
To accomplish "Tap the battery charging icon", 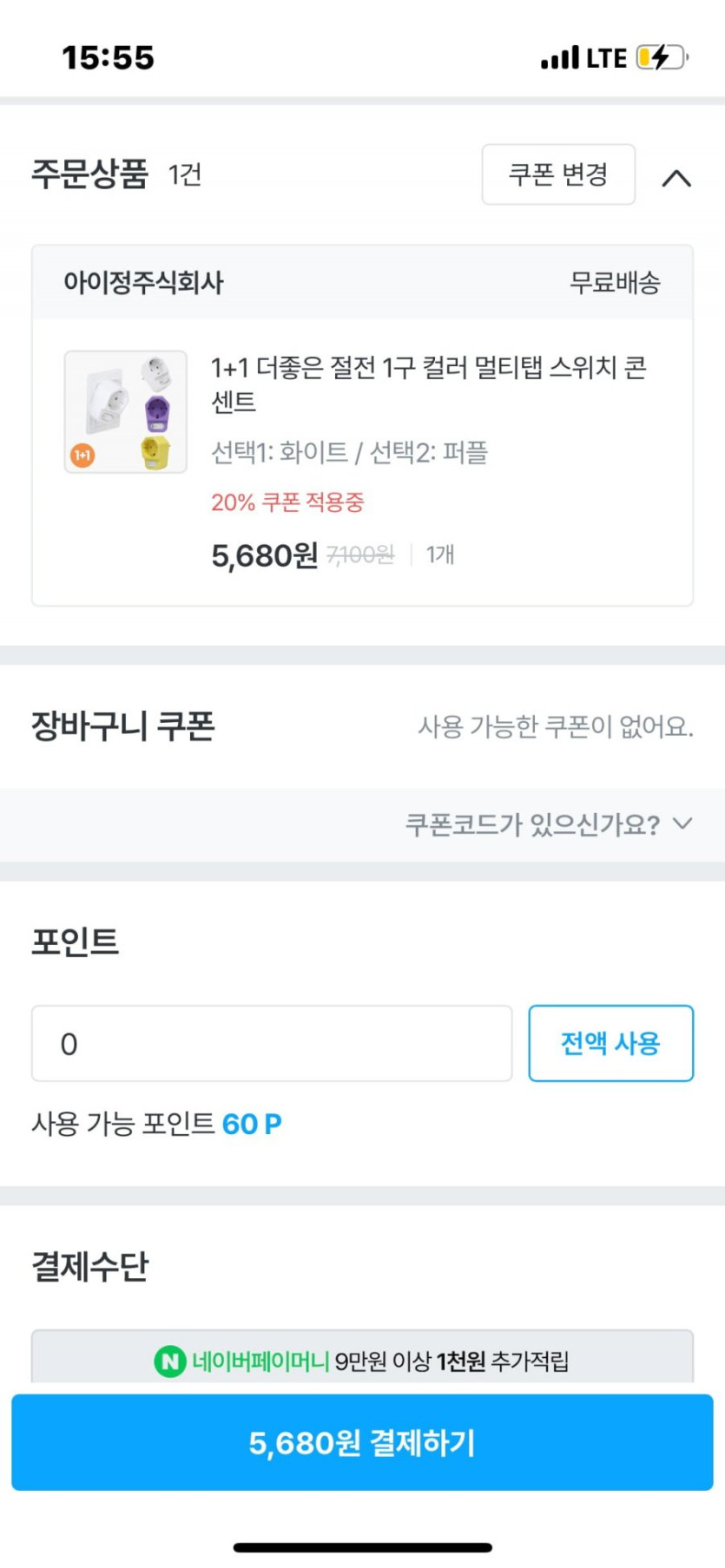I will tap(662, 57).
